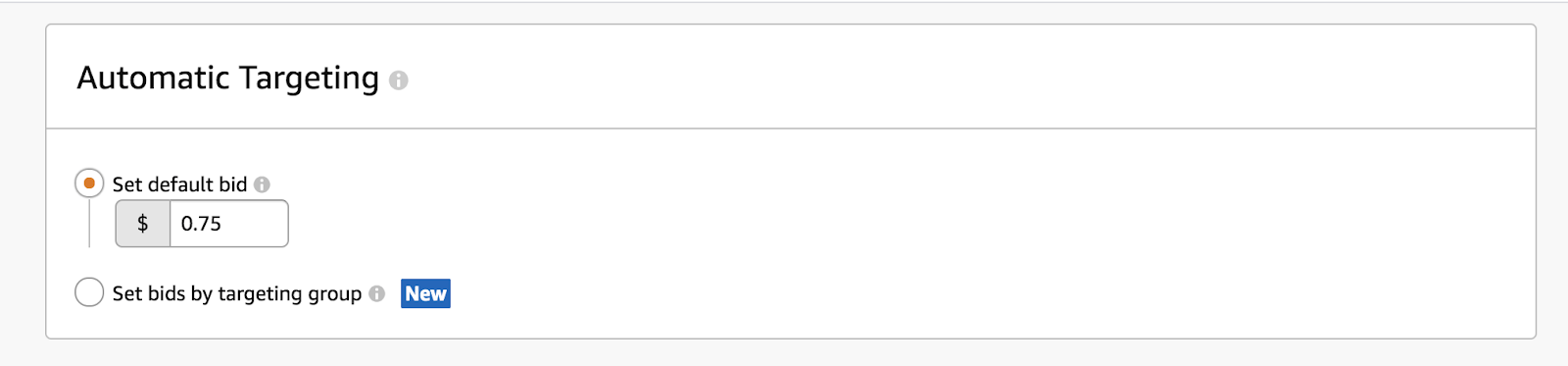Image resolution: width=1568 pixels, height=366 pixels.
Task: Click the Set default bid label text
Action: [179, 184]
